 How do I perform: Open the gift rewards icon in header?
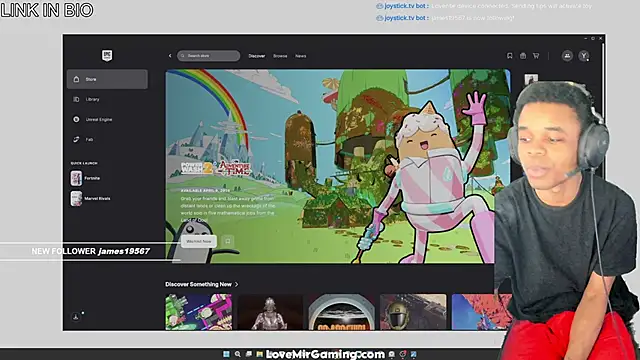(x=523, y=56)
